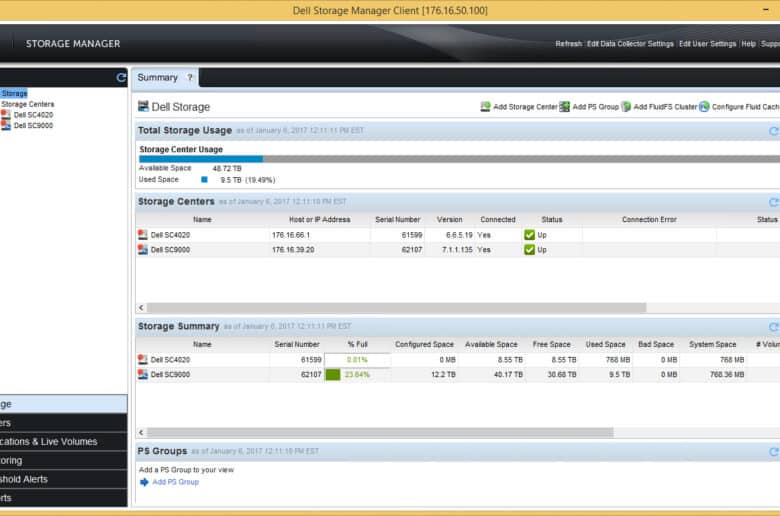Viewport: 780px width, 516px height.
Task: Click Dell SC9000 icon in navigation tree
Action: pyautogui.click(x=5, y=125)
